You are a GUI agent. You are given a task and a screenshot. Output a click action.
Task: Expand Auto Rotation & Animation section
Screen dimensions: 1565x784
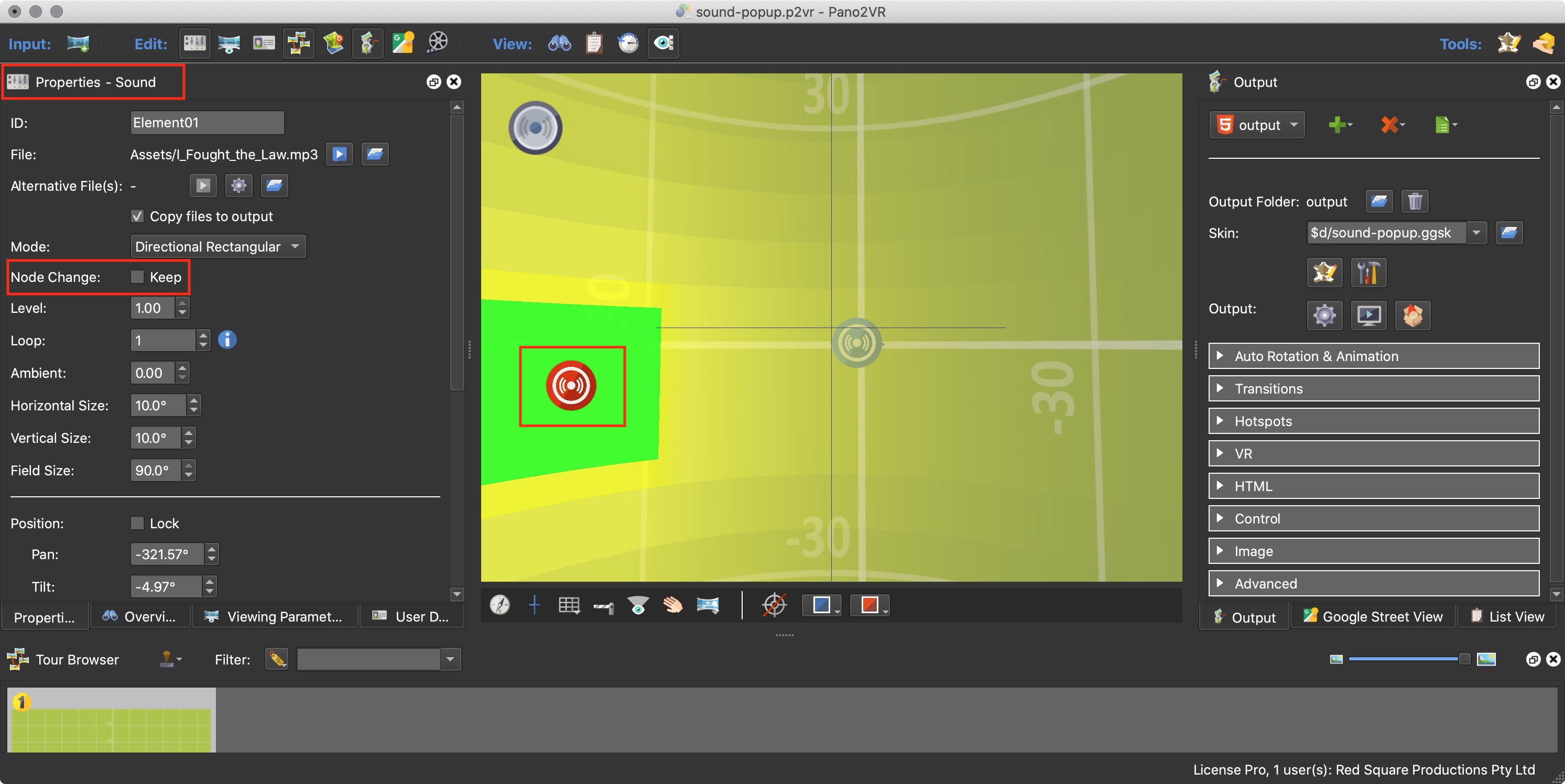click(1374, 356)
